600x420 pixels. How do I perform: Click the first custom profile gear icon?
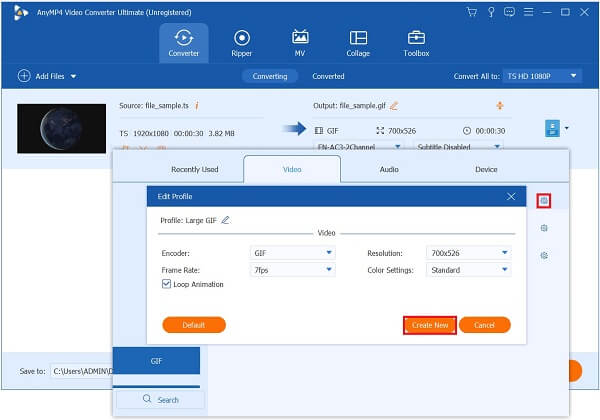pyautogui.click(x=544, y=200)
